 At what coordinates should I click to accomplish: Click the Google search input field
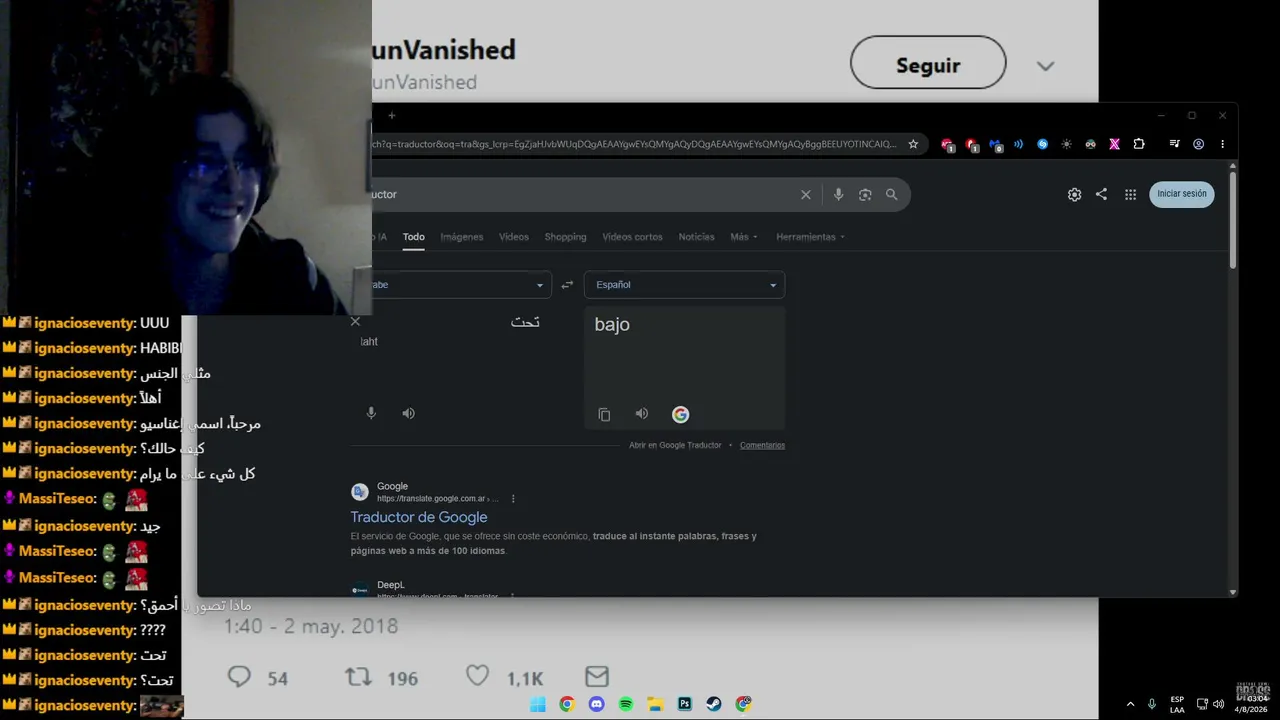point(583,195)
